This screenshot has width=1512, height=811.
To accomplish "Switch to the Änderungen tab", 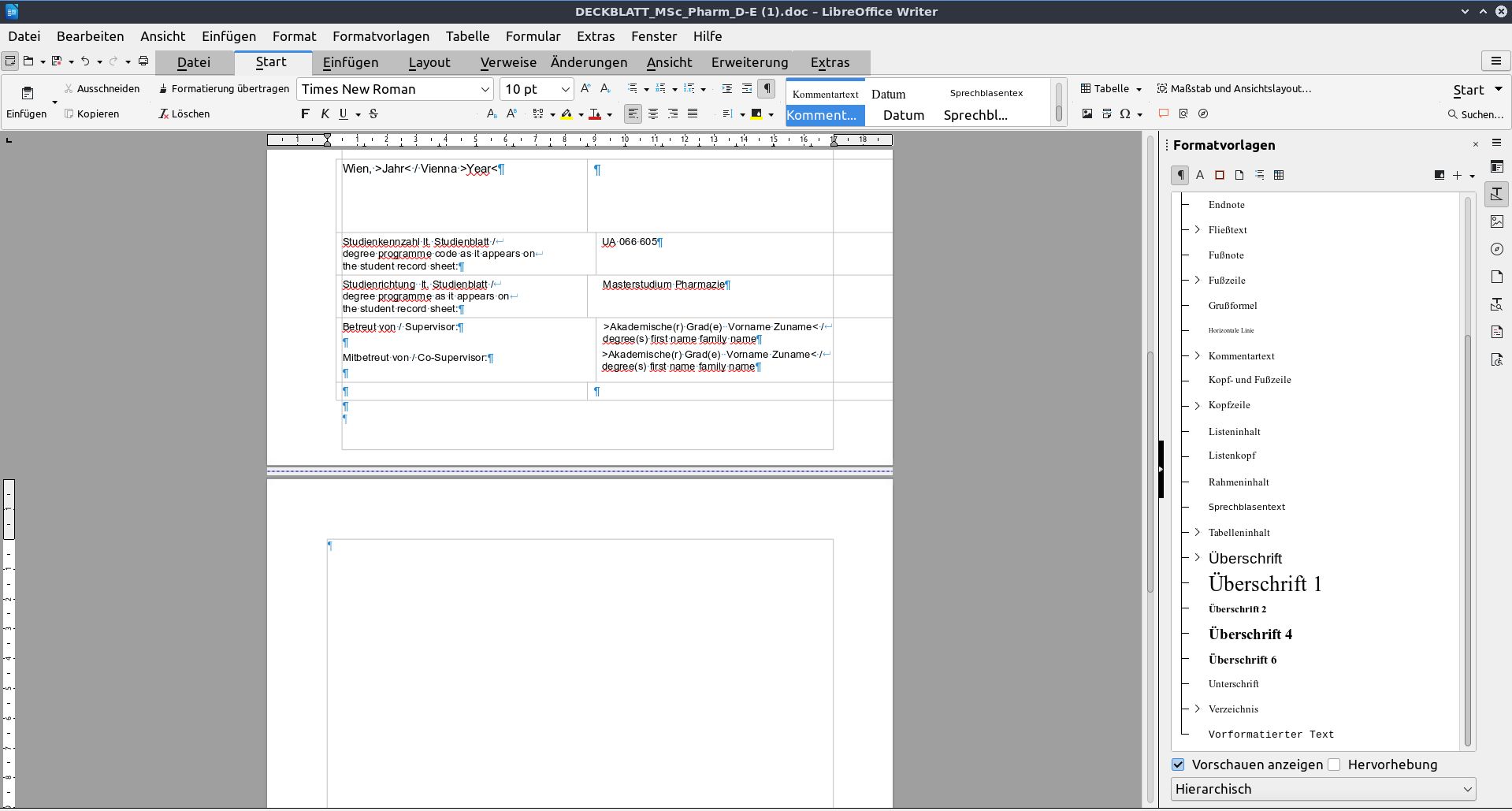I will [x=589, y=62].
